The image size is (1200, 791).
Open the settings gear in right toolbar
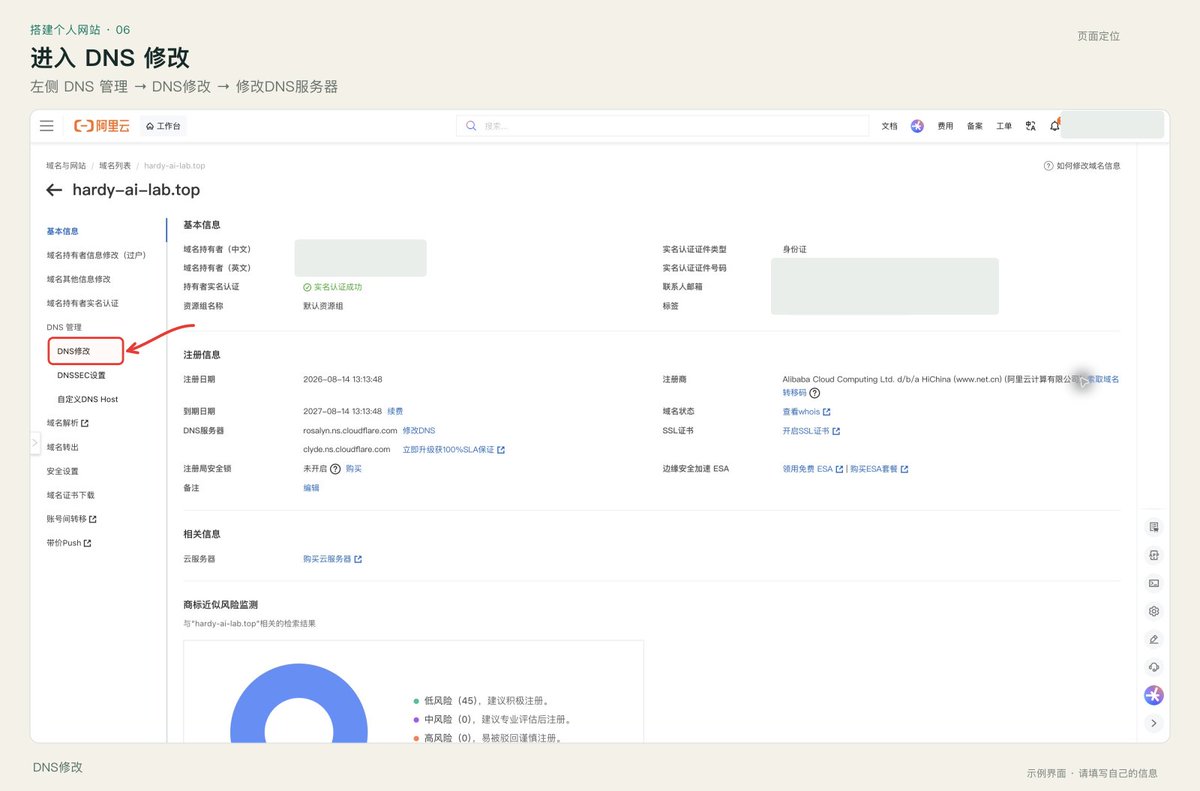pyautogui.click(x=1154, y=611)
